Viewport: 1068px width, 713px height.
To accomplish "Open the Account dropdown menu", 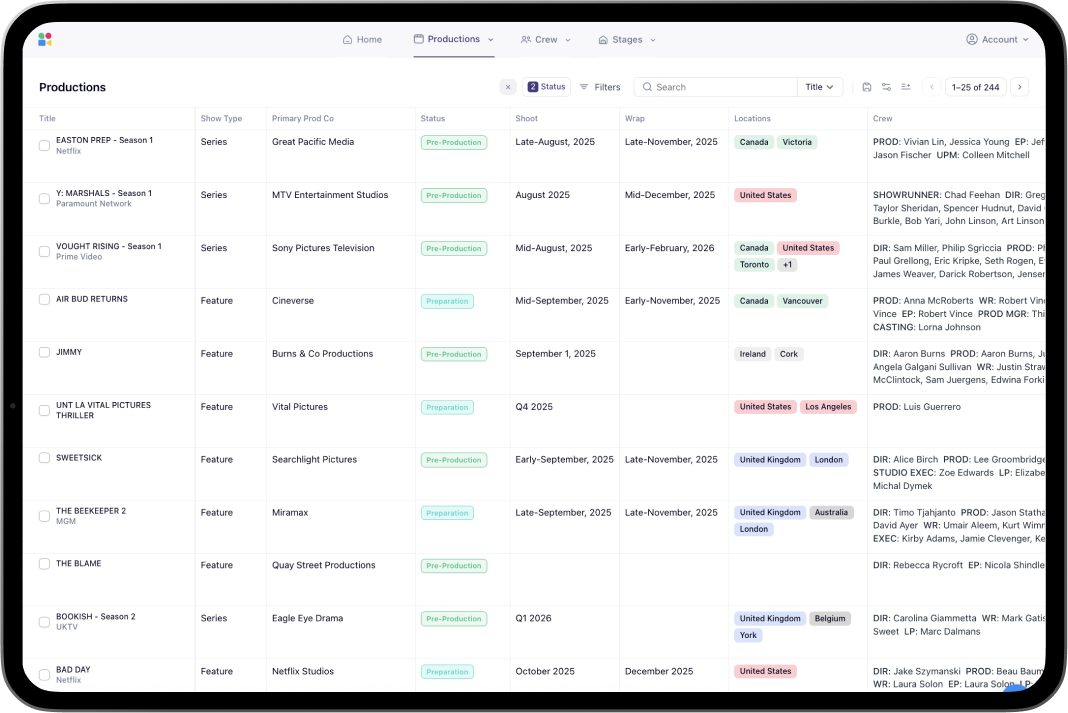I will click(997, 40).
